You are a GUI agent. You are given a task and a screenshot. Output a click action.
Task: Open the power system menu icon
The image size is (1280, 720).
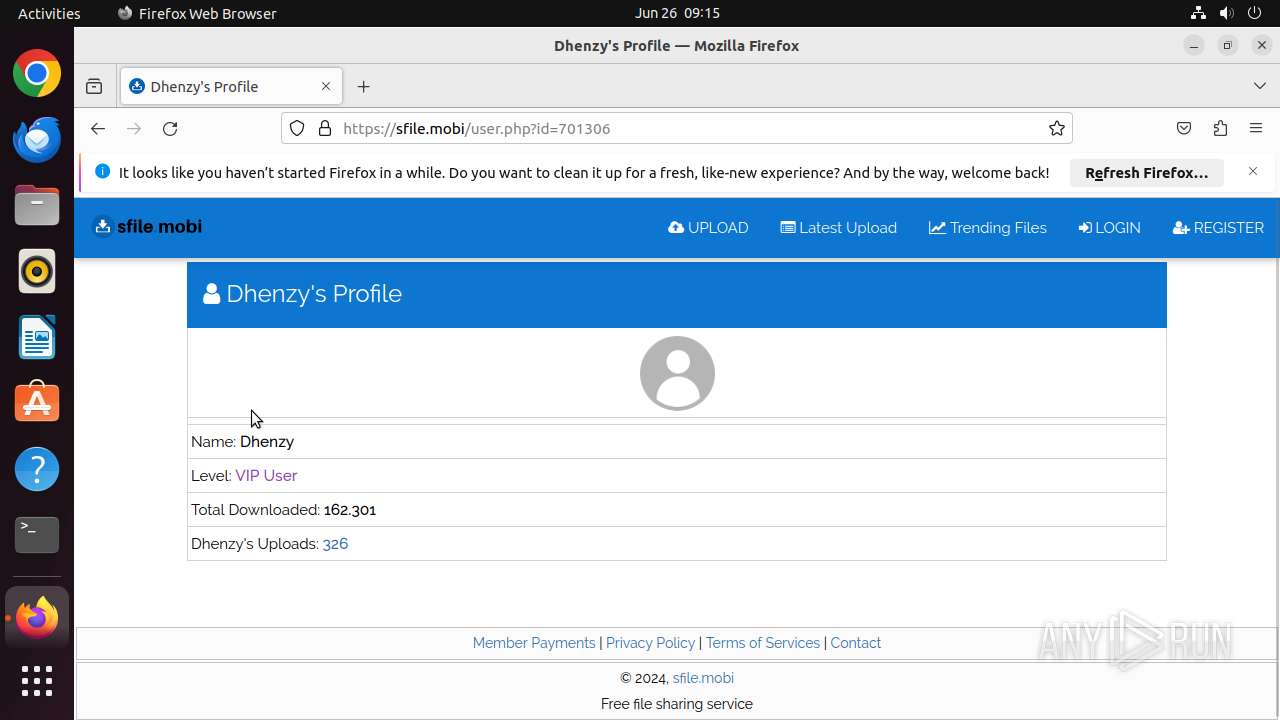pos(1254,13)
